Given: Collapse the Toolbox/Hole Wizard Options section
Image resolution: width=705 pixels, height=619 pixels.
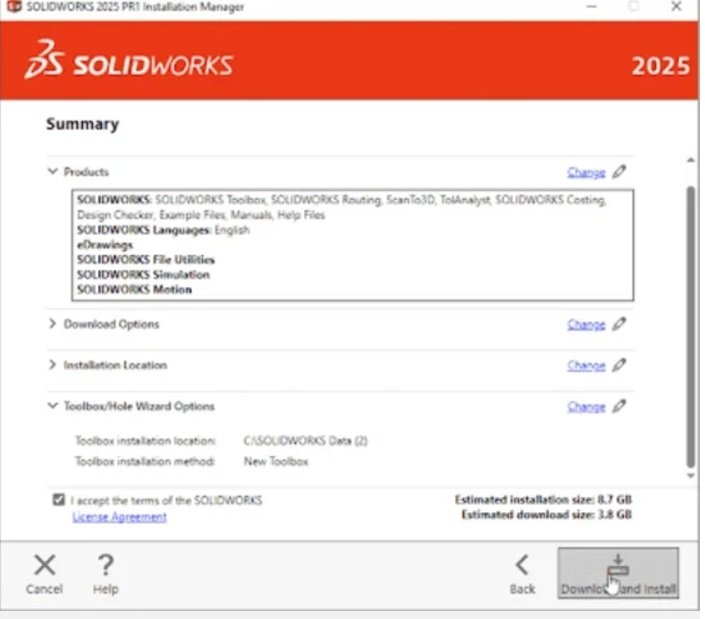Looking at the screenshot, I should (x=53, y=405).
